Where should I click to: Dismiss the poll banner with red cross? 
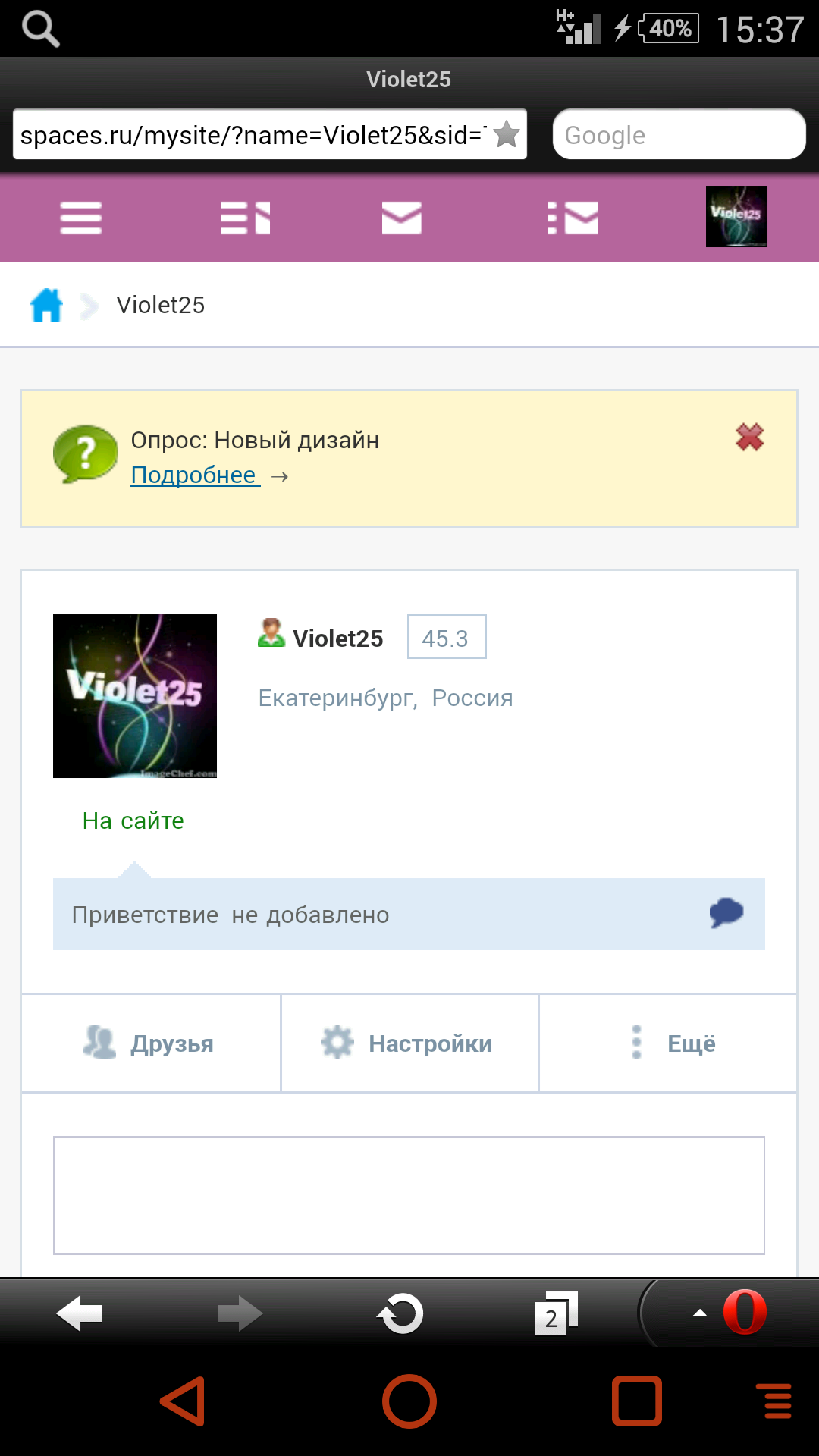(x=750, y=437)
